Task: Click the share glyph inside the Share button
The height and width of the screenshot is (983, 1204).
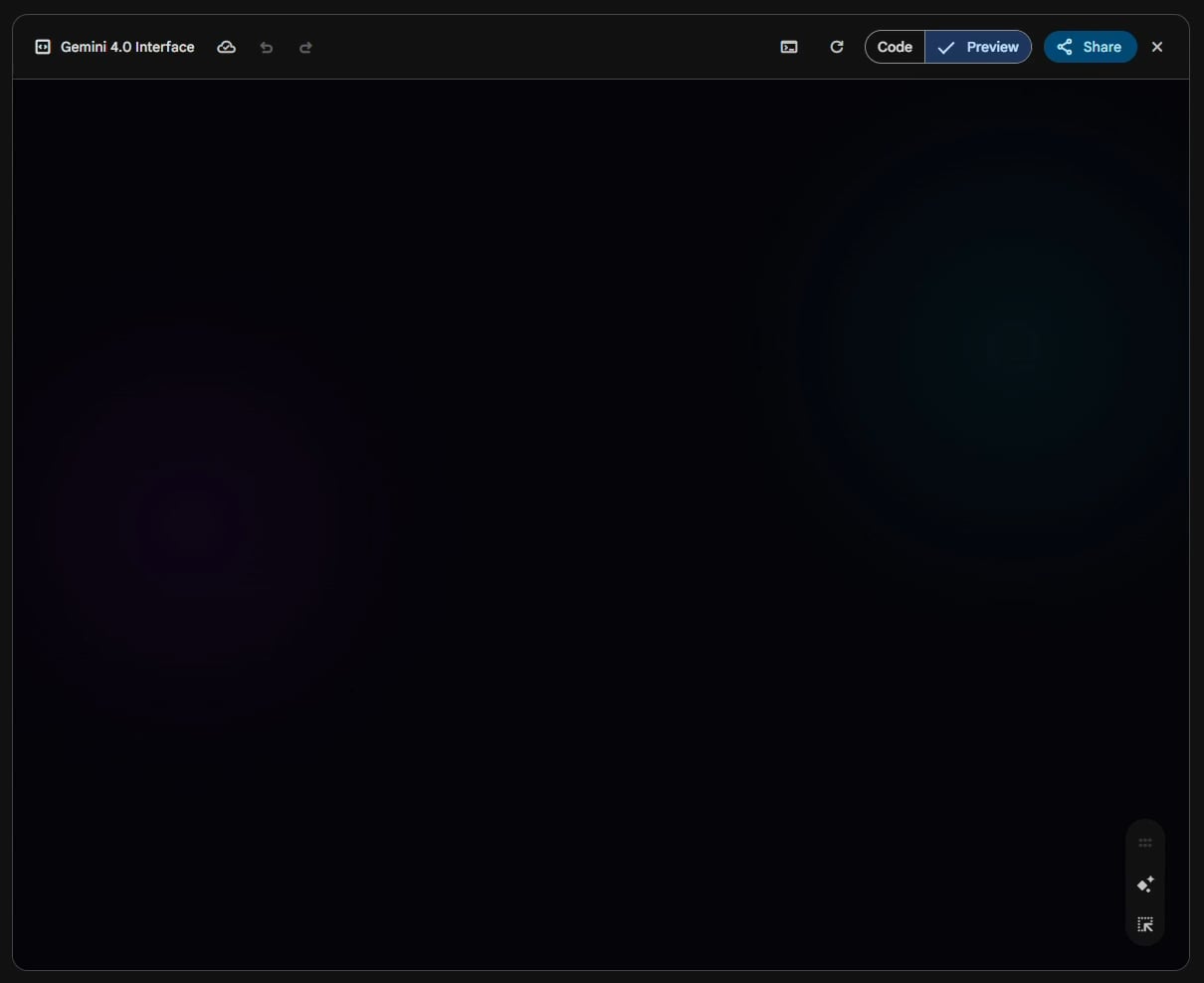Action: point(1065,47)
